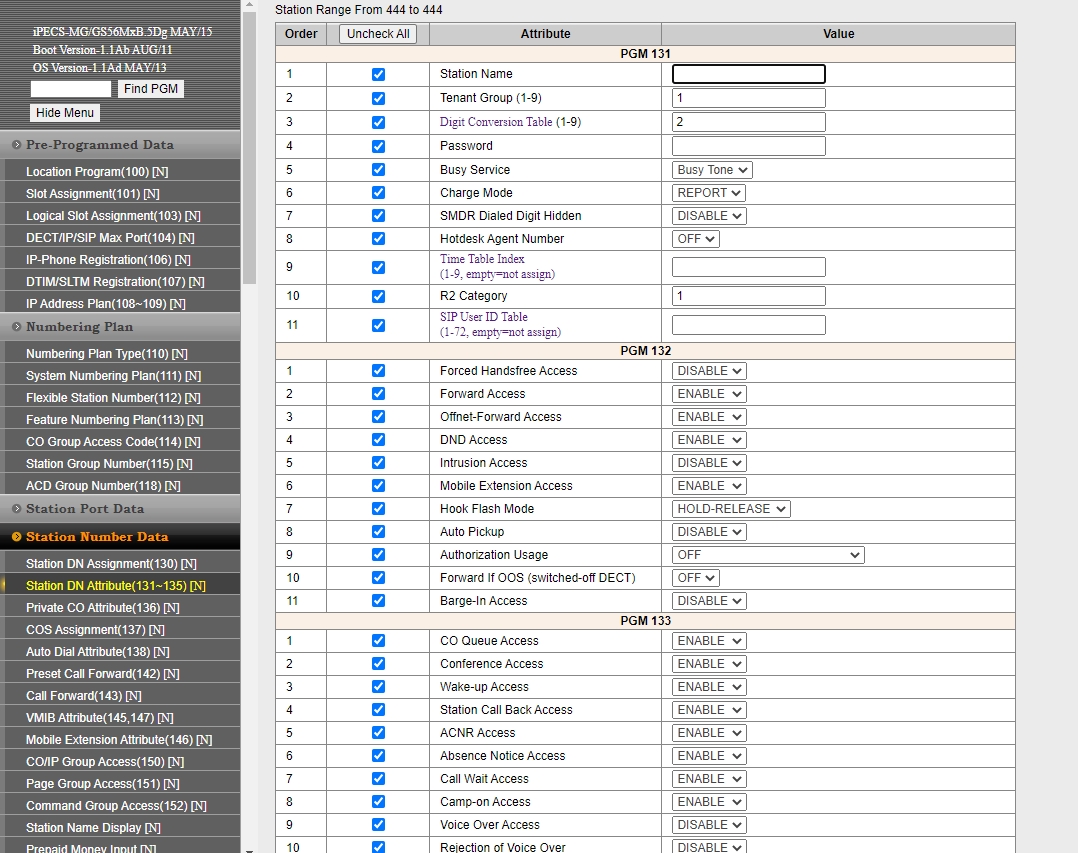Open Station DN Assignment(130) page
1078x853 pixels.
click(x=111, y=564)
